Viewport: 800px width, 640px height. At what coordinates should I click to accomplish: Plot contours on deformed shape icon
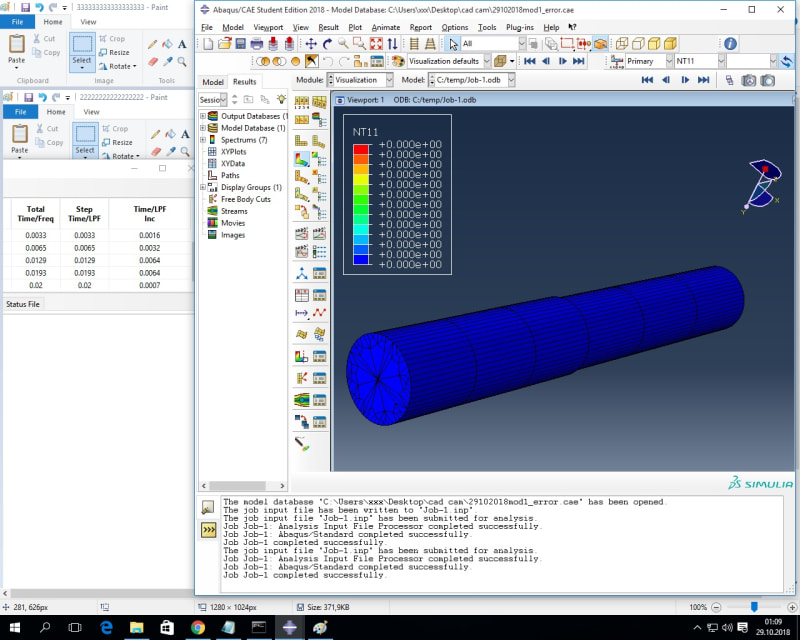[302, 159]
